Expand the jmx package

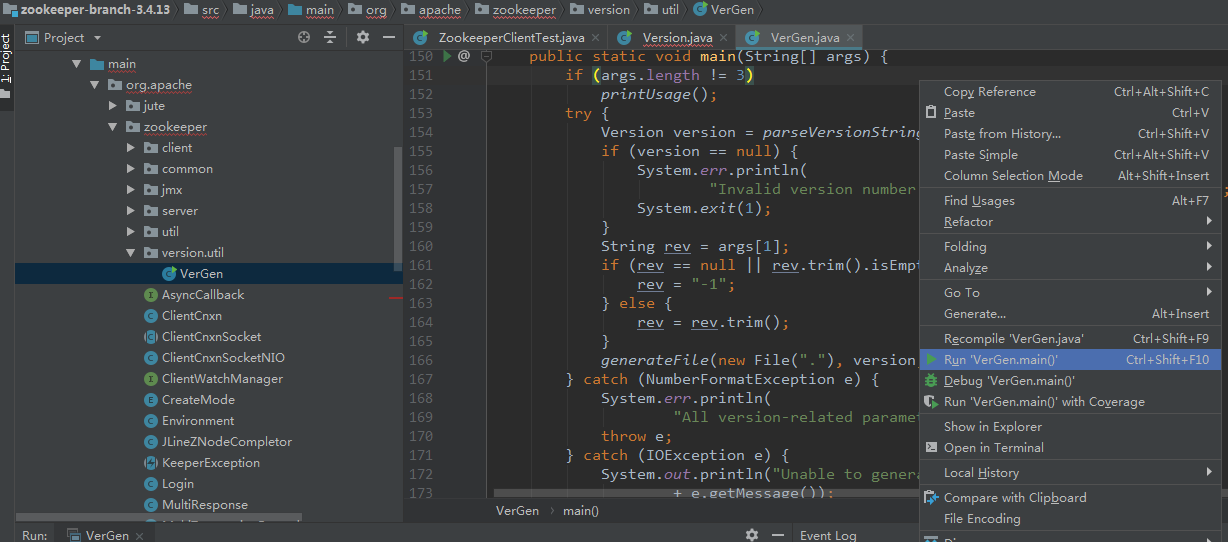point(131,190)
